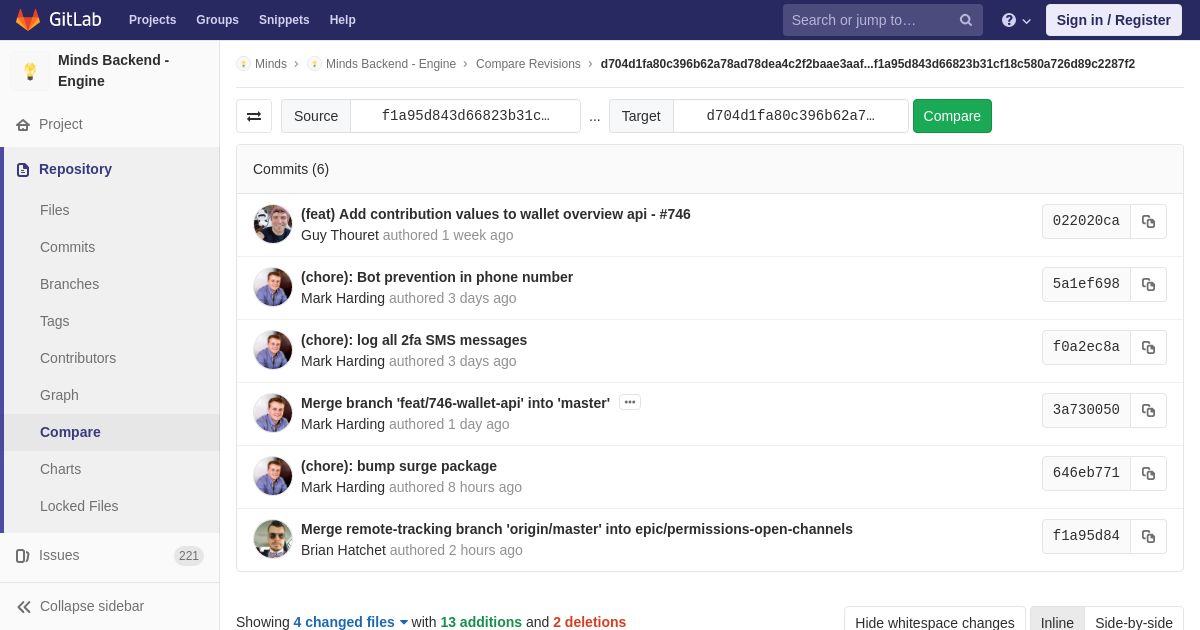Copy commit SHA 3a730050

click(x=1148, y=411)
